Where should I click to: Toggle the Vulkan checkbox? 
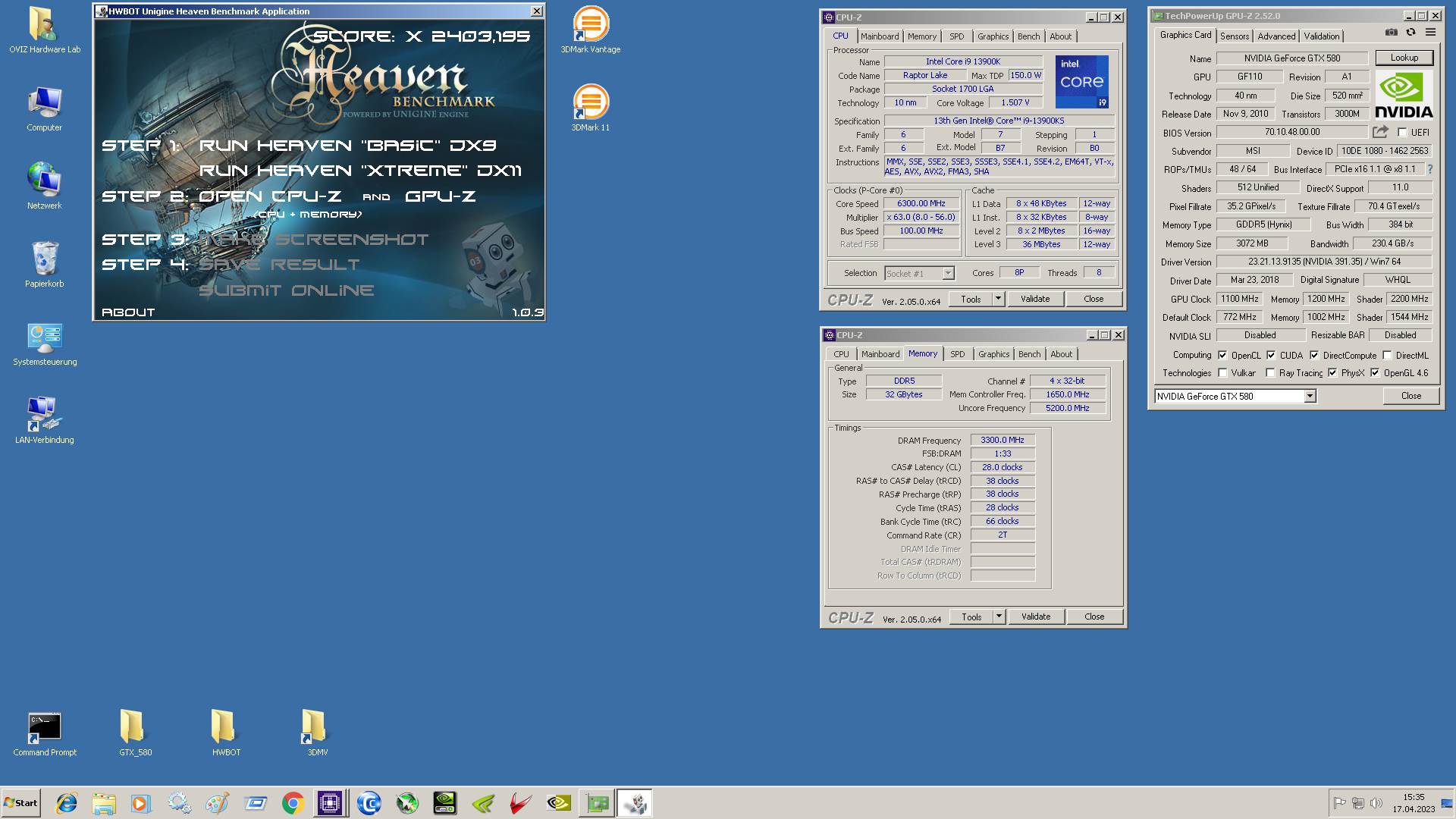(1222, 373)
